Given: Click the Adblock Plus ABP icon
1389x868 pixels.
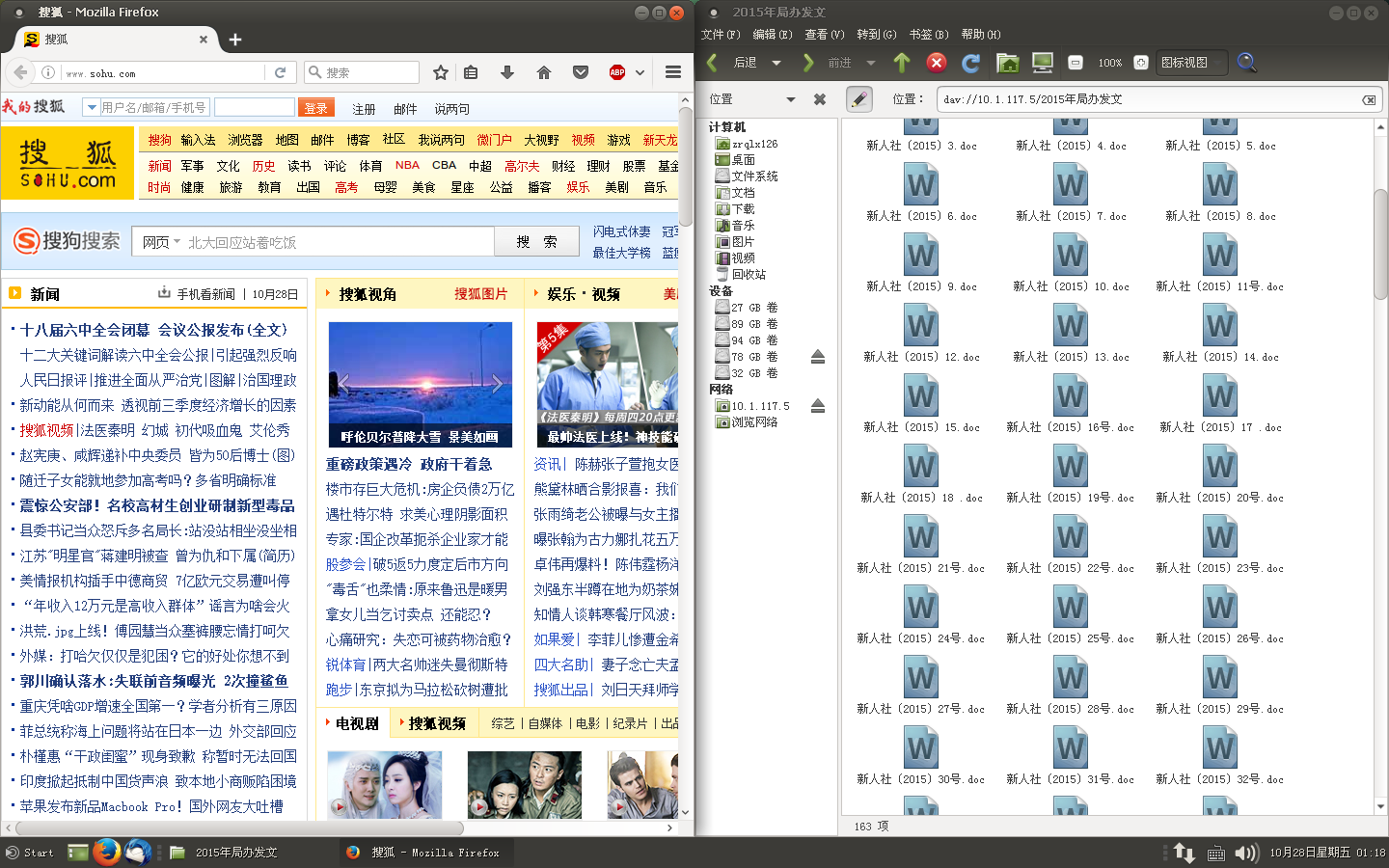Looking at the screenshot, I should [617, 72].
